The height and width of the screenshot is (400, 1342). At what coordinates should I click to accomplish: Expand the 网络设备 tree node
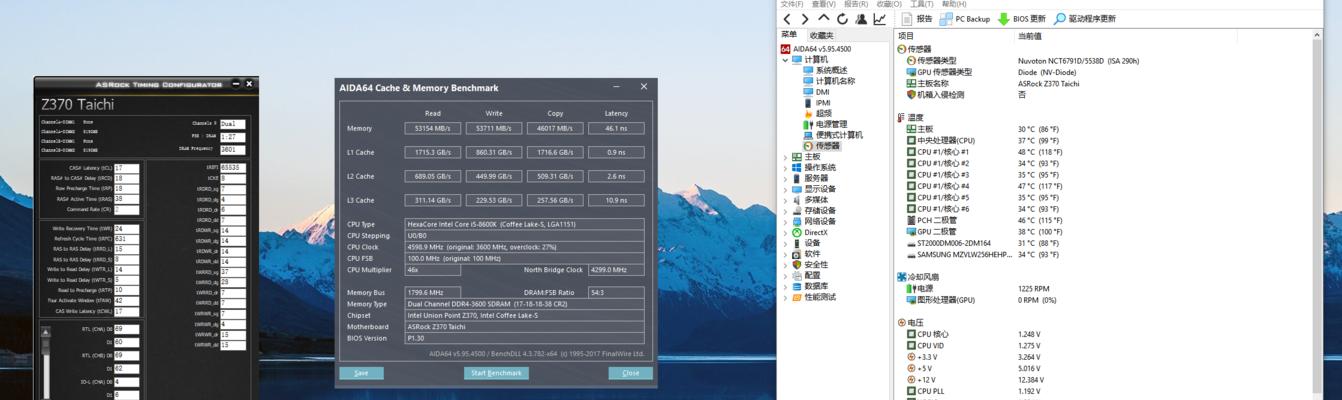785,222
